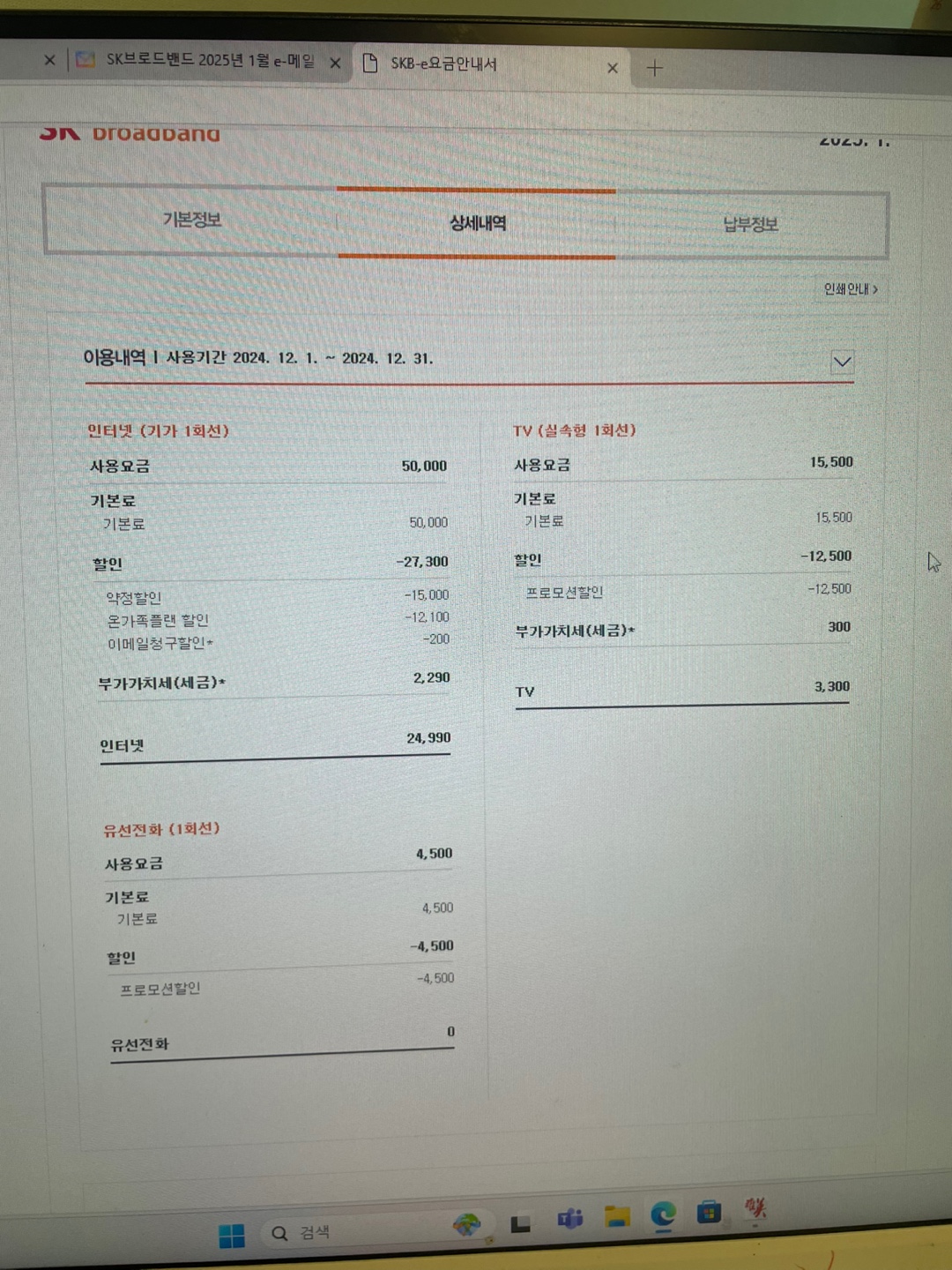Click the SK broadband logo
This screenshot has width=952, height=1270.
(x=130, y=134)
